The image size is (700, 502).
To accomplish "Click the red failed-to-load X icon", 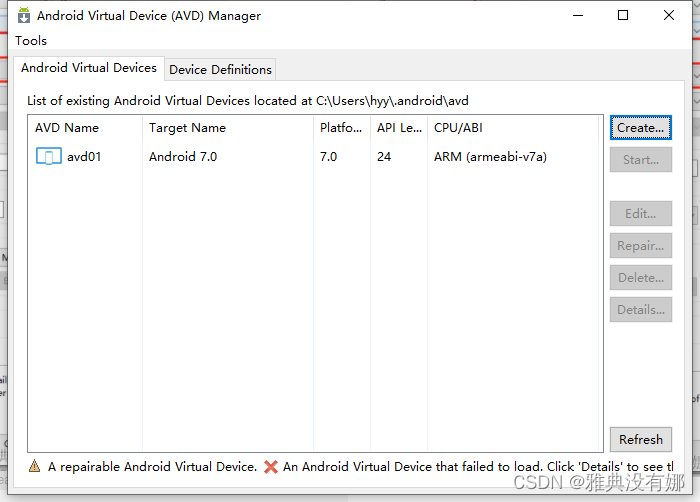I will [x=271, y=467].
